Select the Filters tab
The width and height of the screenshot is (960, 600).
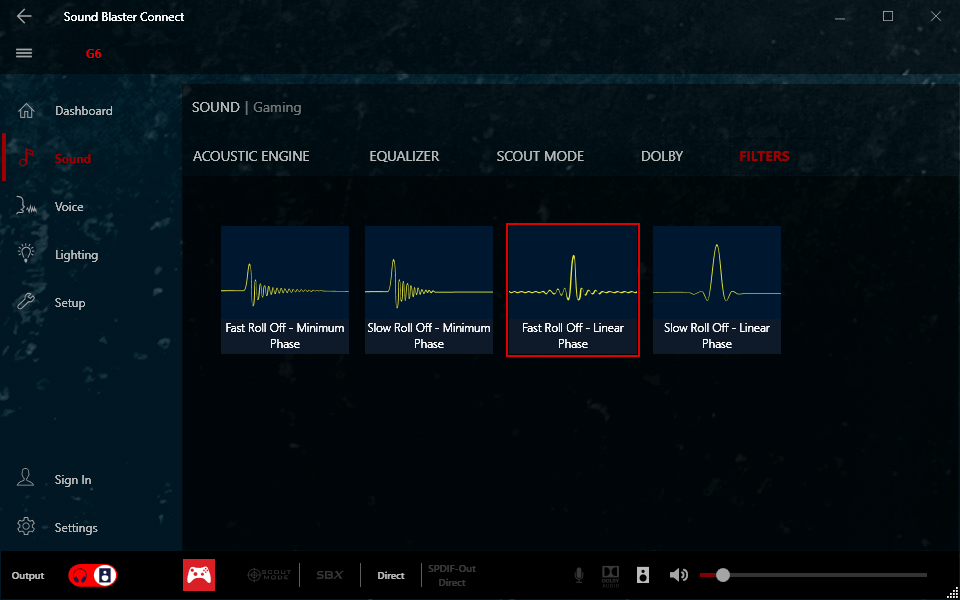764,156
